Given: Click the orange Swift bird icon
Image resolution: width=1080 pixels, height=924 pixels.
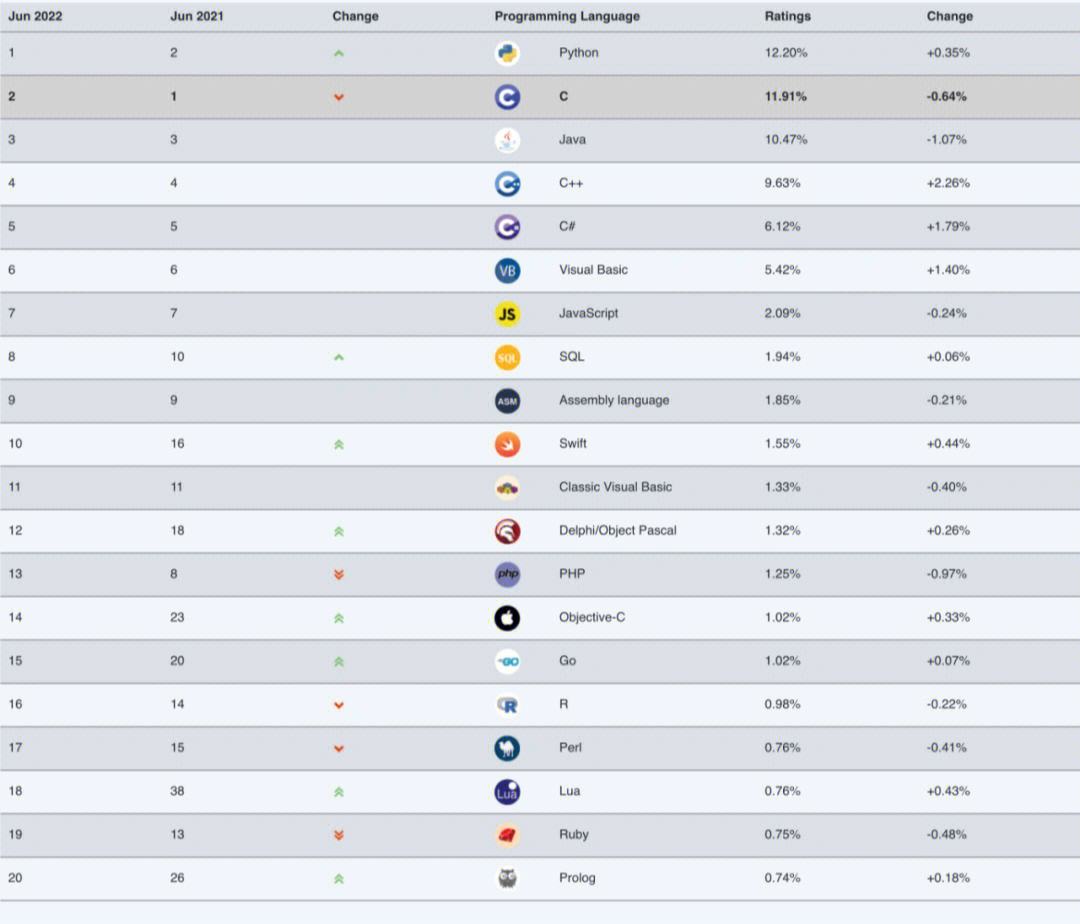Looking at the screenshot, I should click(507, 444).
